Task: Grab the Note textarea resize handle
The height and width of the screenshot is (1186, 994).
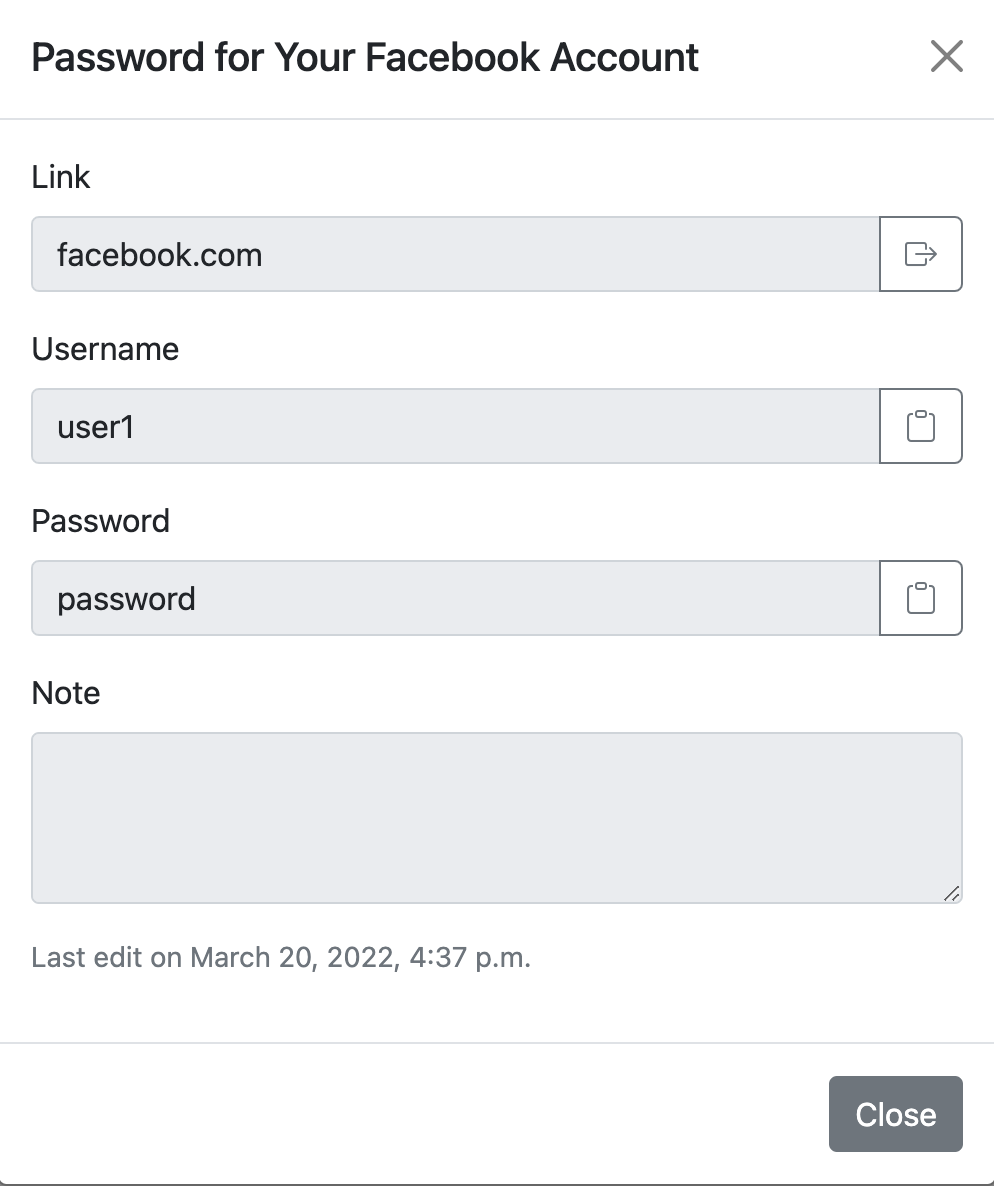Action: [952, 893]
